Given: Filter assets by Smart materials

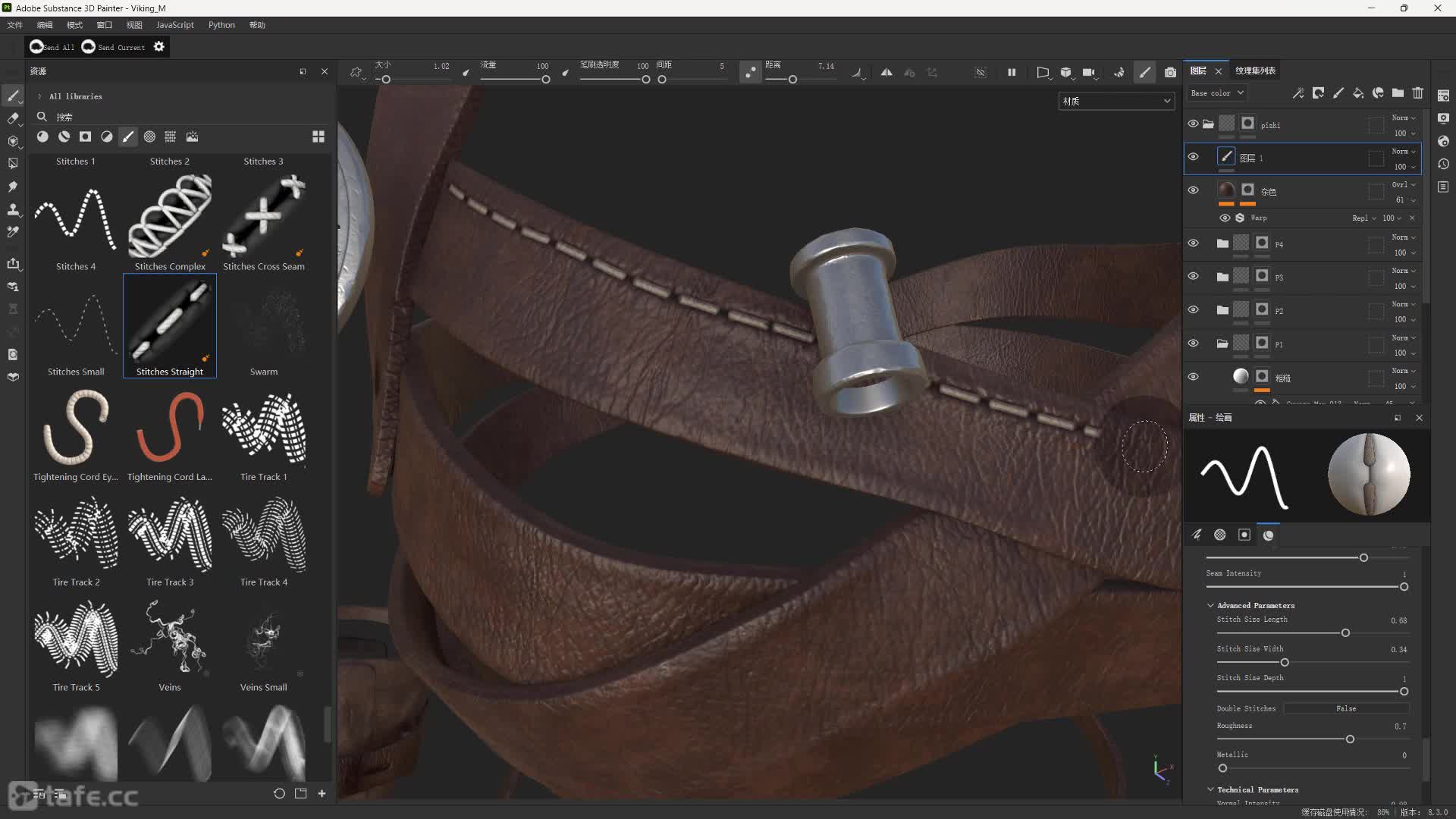Looking at the screenshot, I should coord(64,136).
